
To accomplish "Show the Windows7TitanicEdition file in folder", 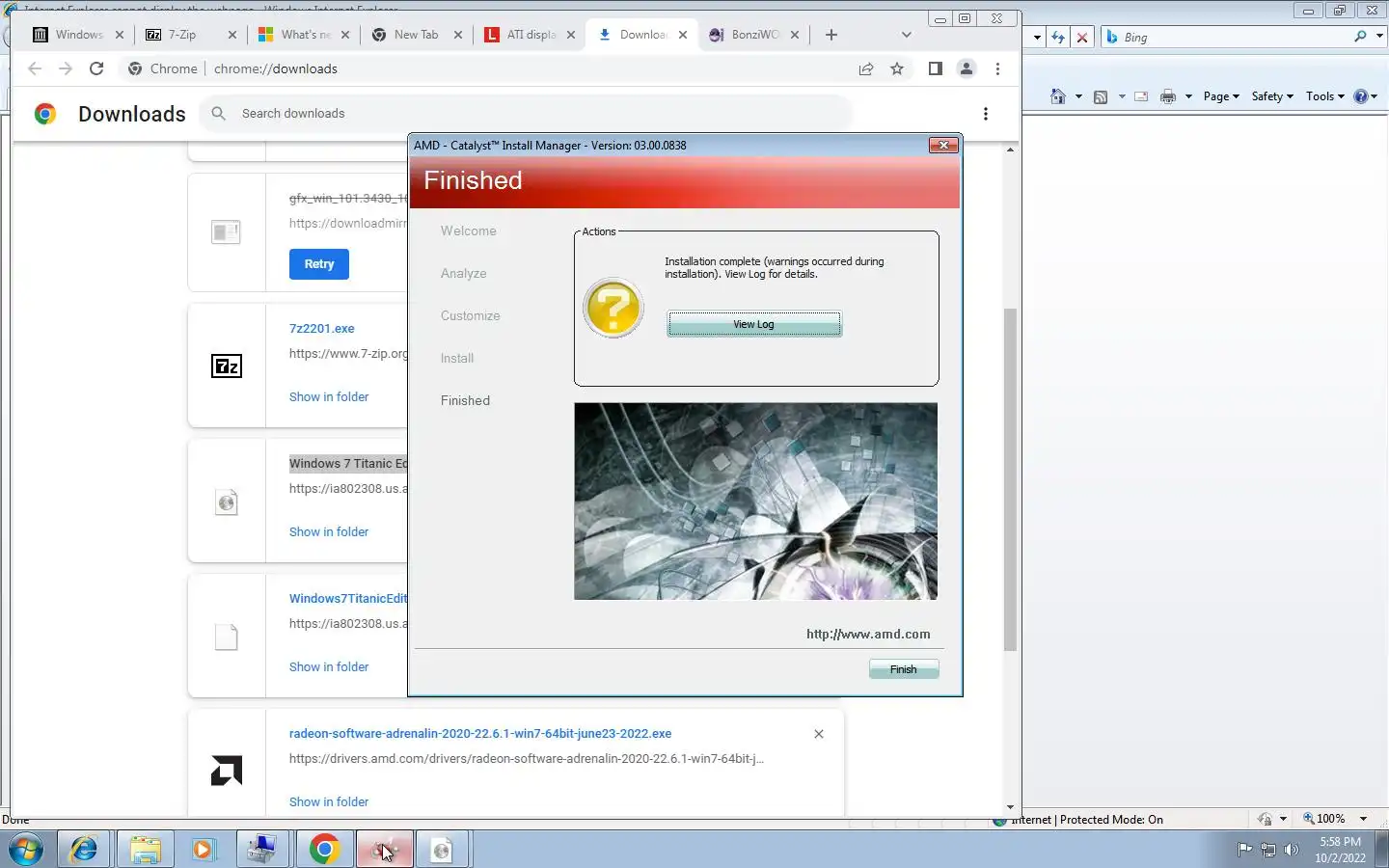I will tap(328, 666).
